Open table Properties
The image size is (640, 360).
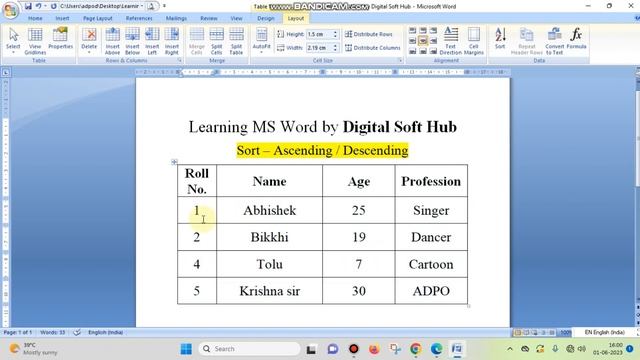point(60,39)
